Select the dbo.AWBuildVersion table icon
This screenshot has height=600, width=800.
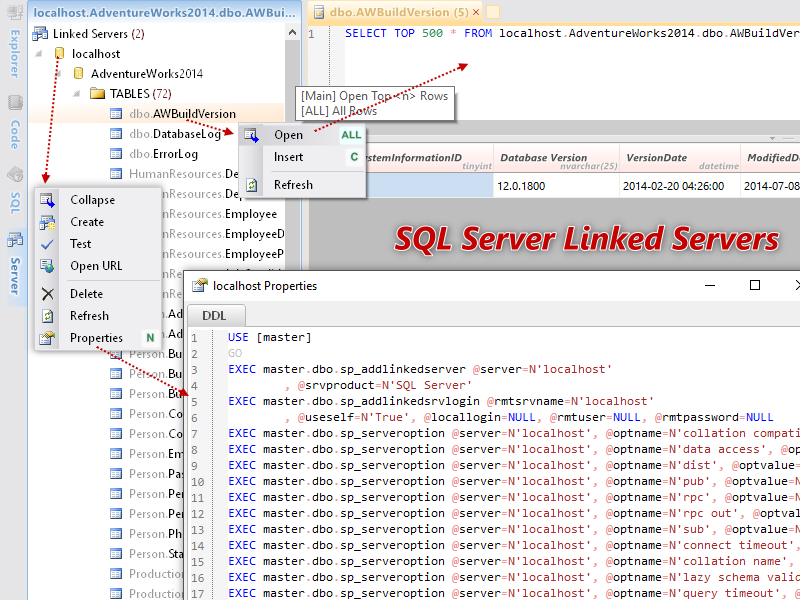(x=116, y=114)
